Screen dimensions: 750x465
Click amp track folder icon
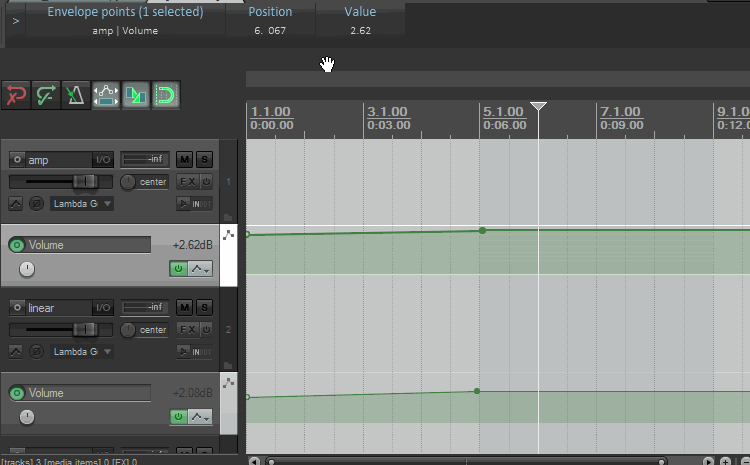(228, 218)
